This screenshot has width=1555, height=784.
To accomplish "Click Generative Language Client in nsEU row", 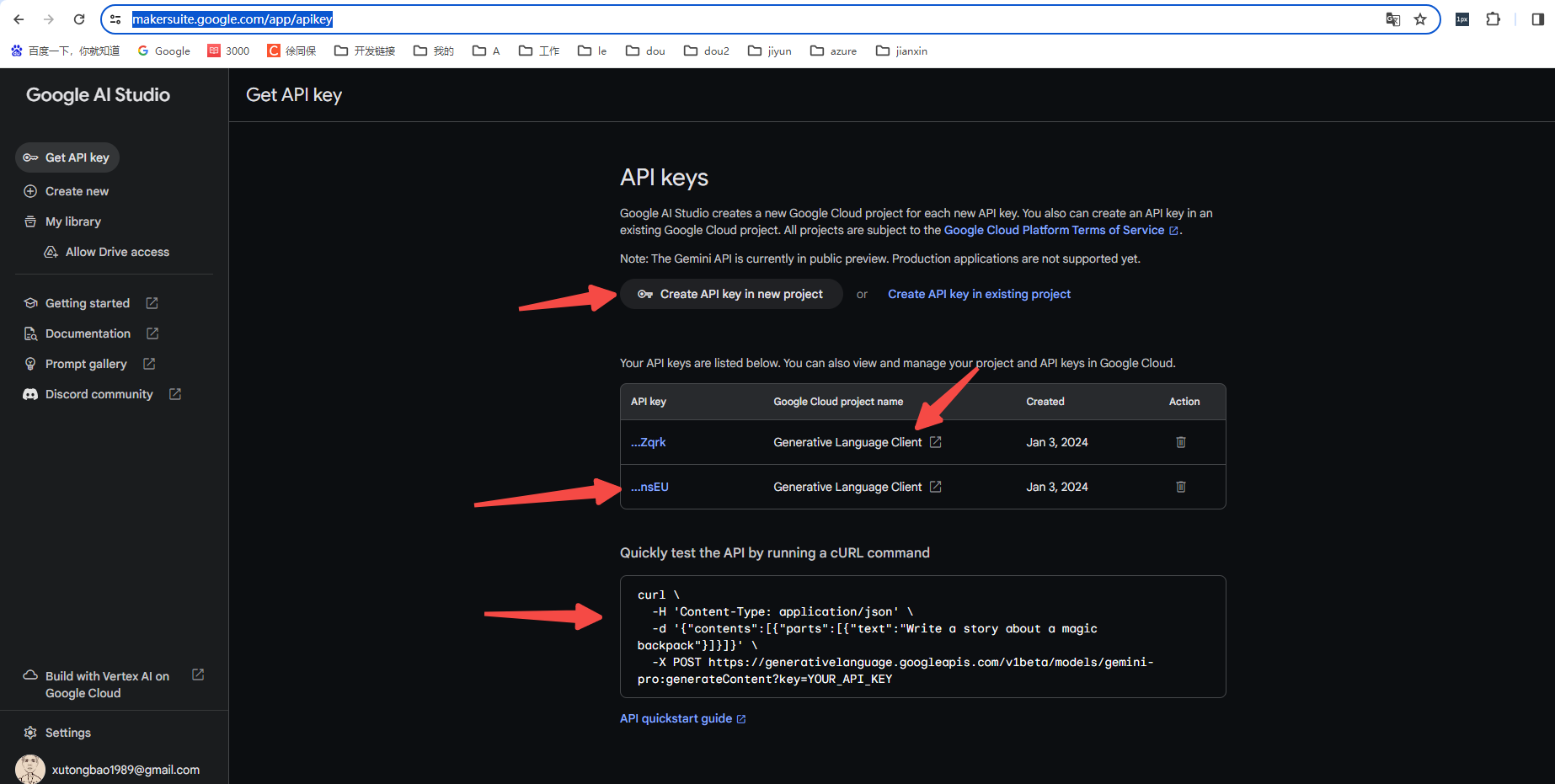I will tap(847, 487).
